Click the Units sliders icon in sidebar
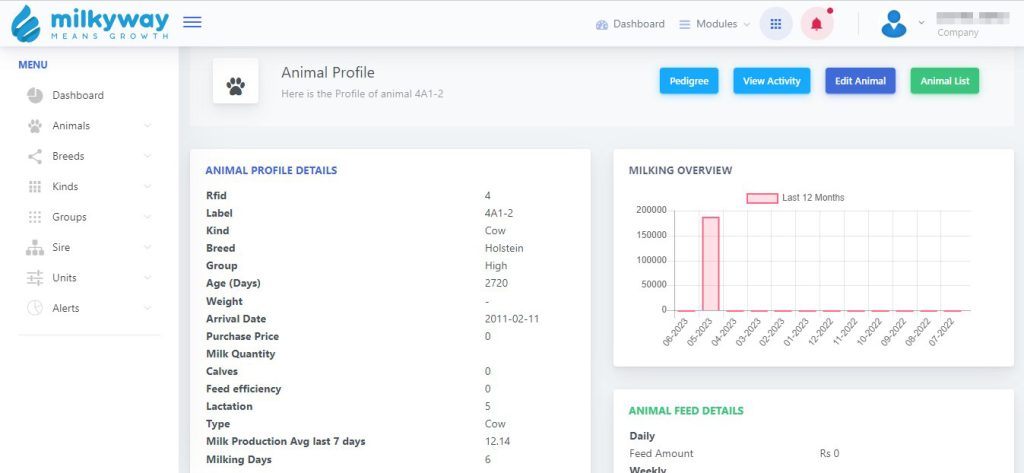This screenshot has height=473, width=1024. pyautogui.click(x=35, y=278)
